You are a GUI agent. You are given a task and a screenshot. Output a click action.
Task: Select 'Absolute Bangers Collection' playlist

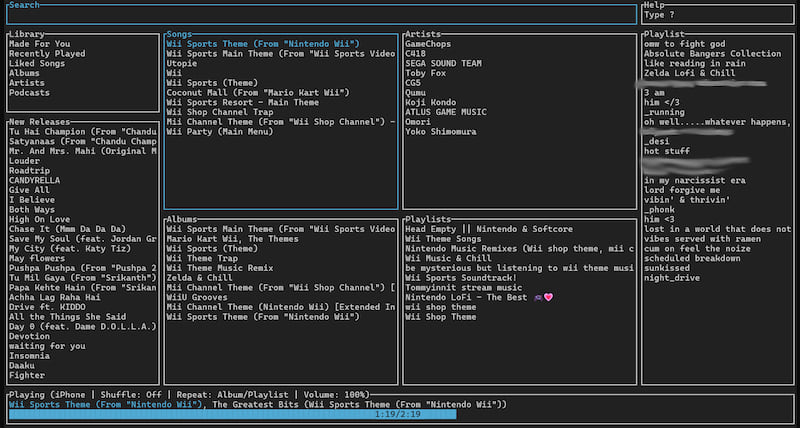pos(713,54)
